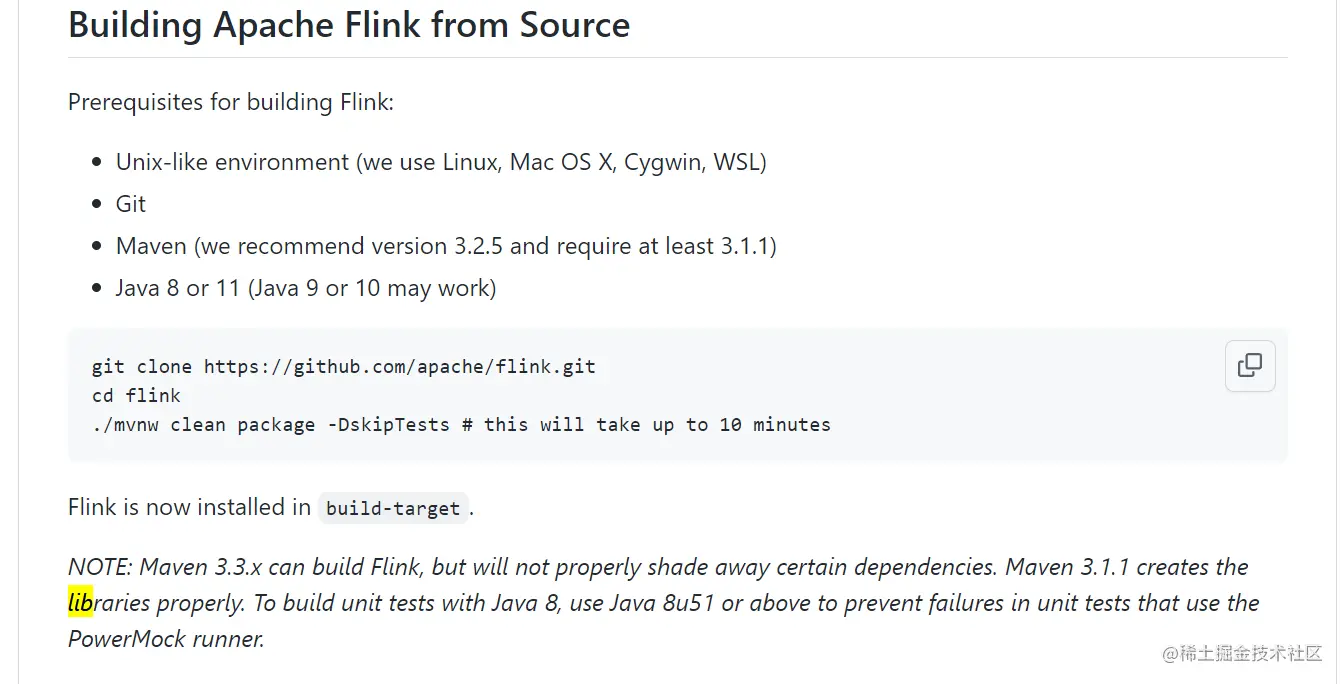Click the 'this will take up to 10 minutes' comment
This screenshot has width=1343, height=684.
coord(657,425)
